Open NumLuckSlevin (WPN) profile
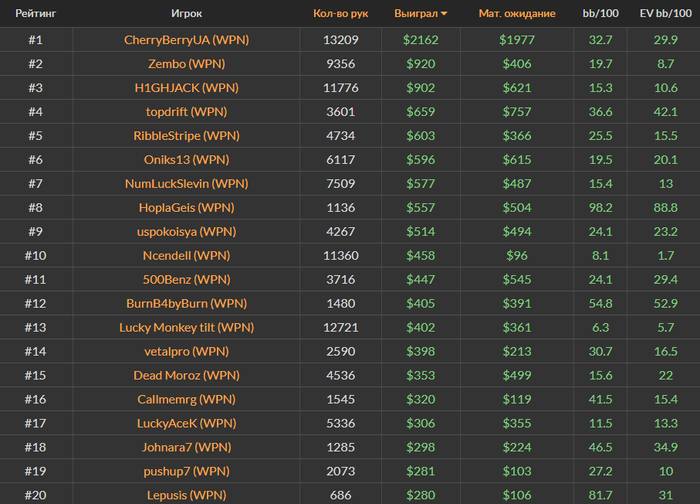The height and width of the screenshot is (504, 700). tap(185, 184)
